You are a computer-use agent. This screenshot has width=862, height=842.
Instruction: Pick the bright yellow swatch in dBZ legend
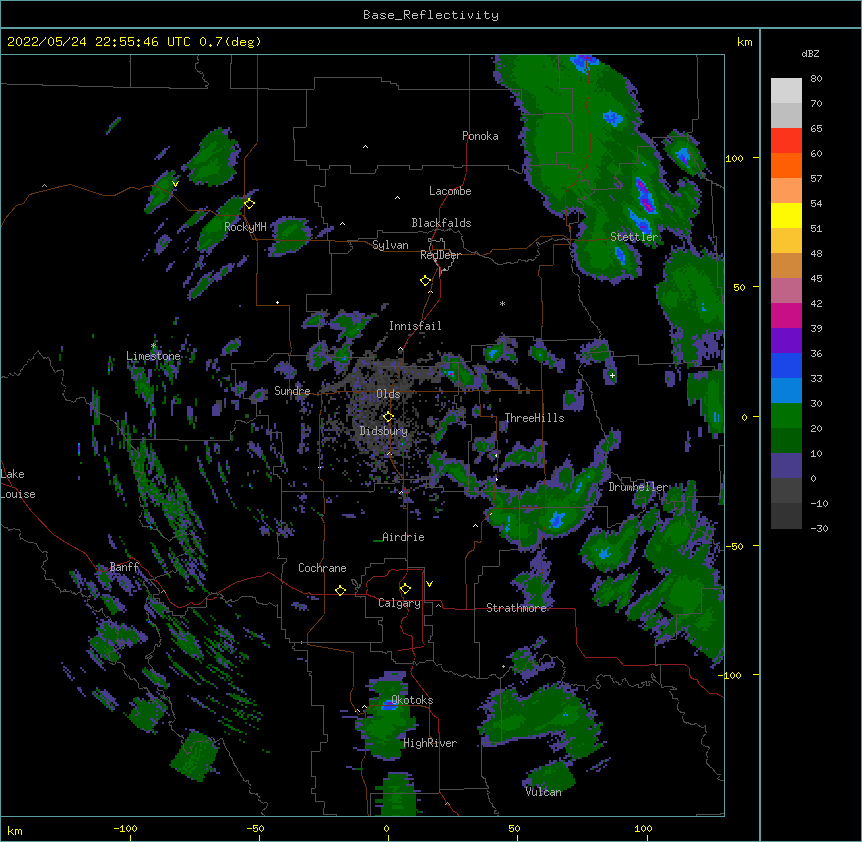point(786,215)
